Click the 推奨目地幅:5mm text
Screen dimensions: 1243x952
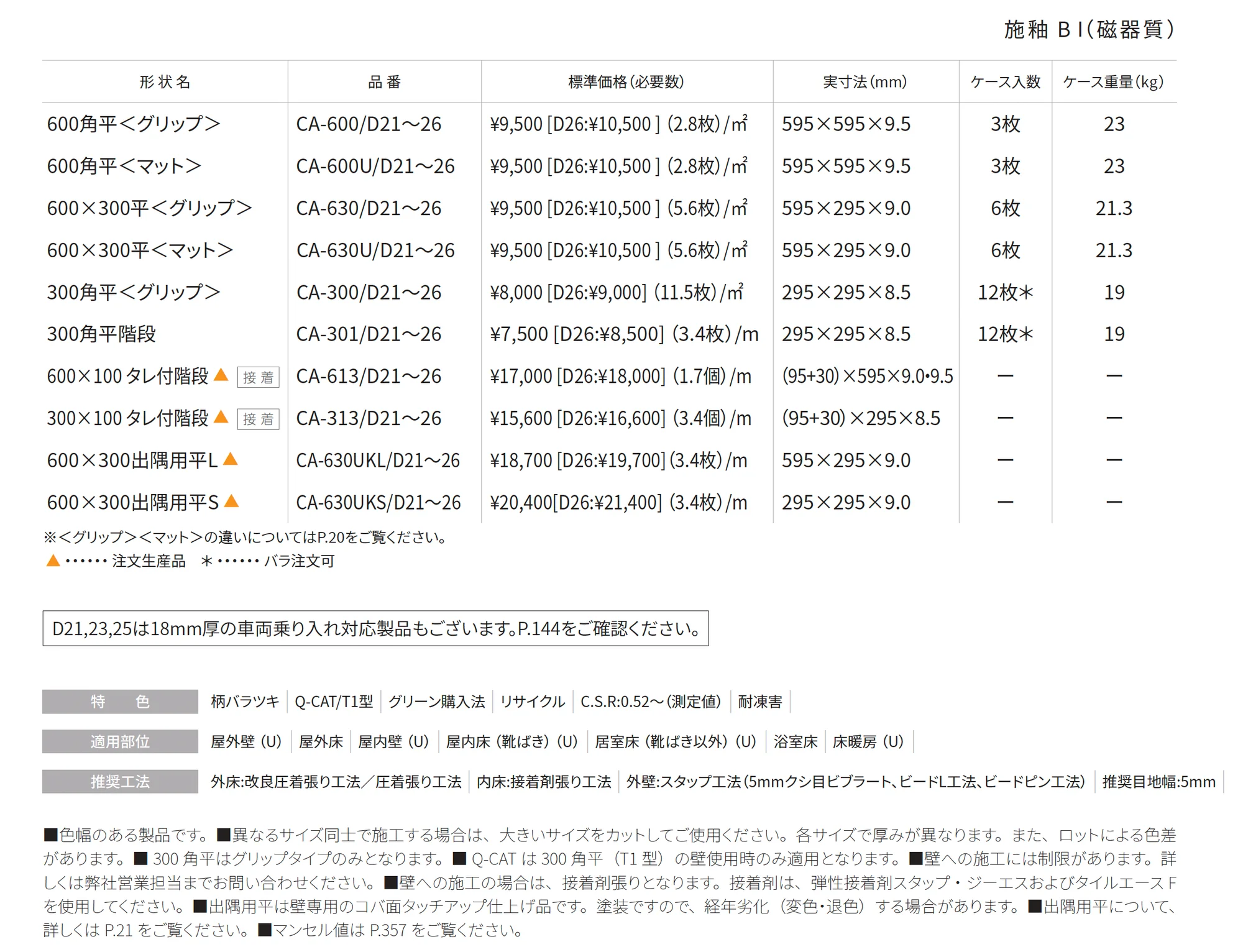tap(1159, 782)
